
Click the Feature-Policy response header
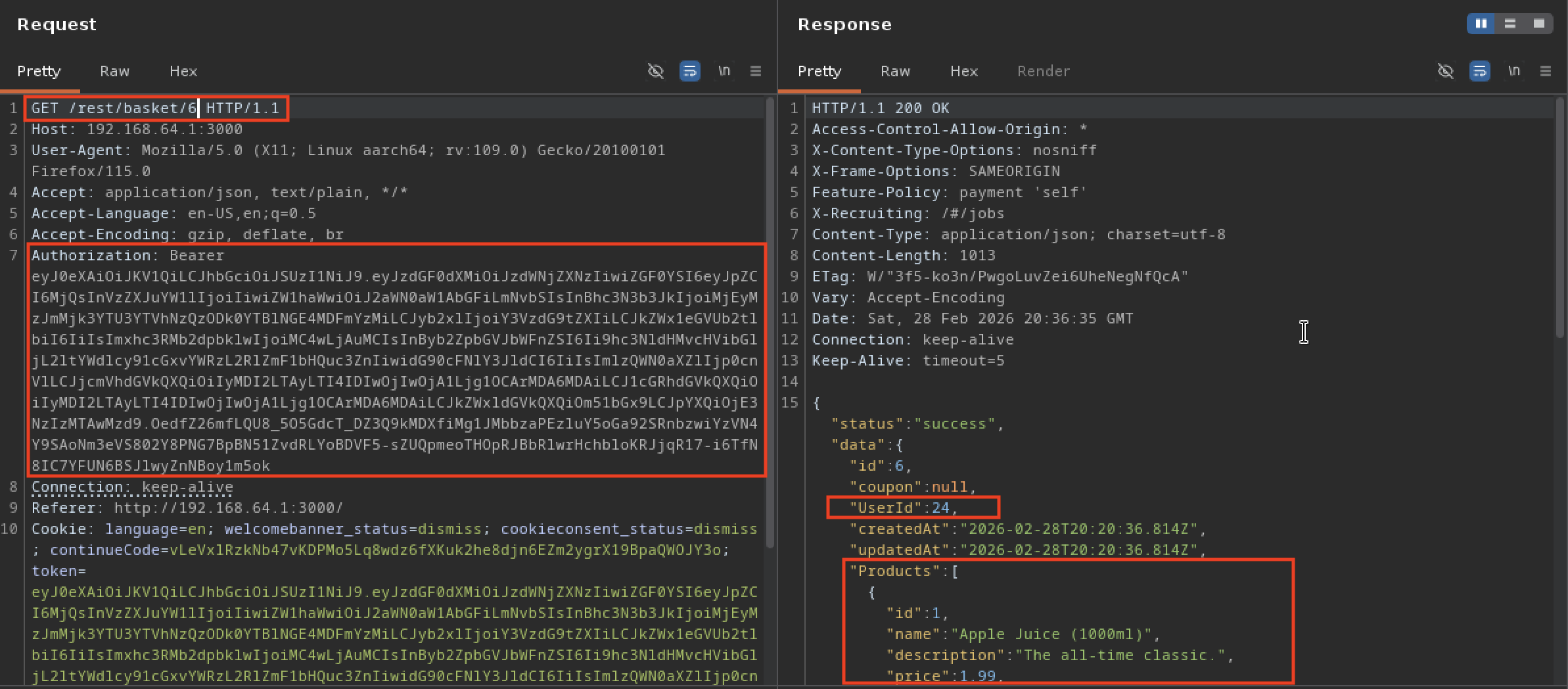950,192
